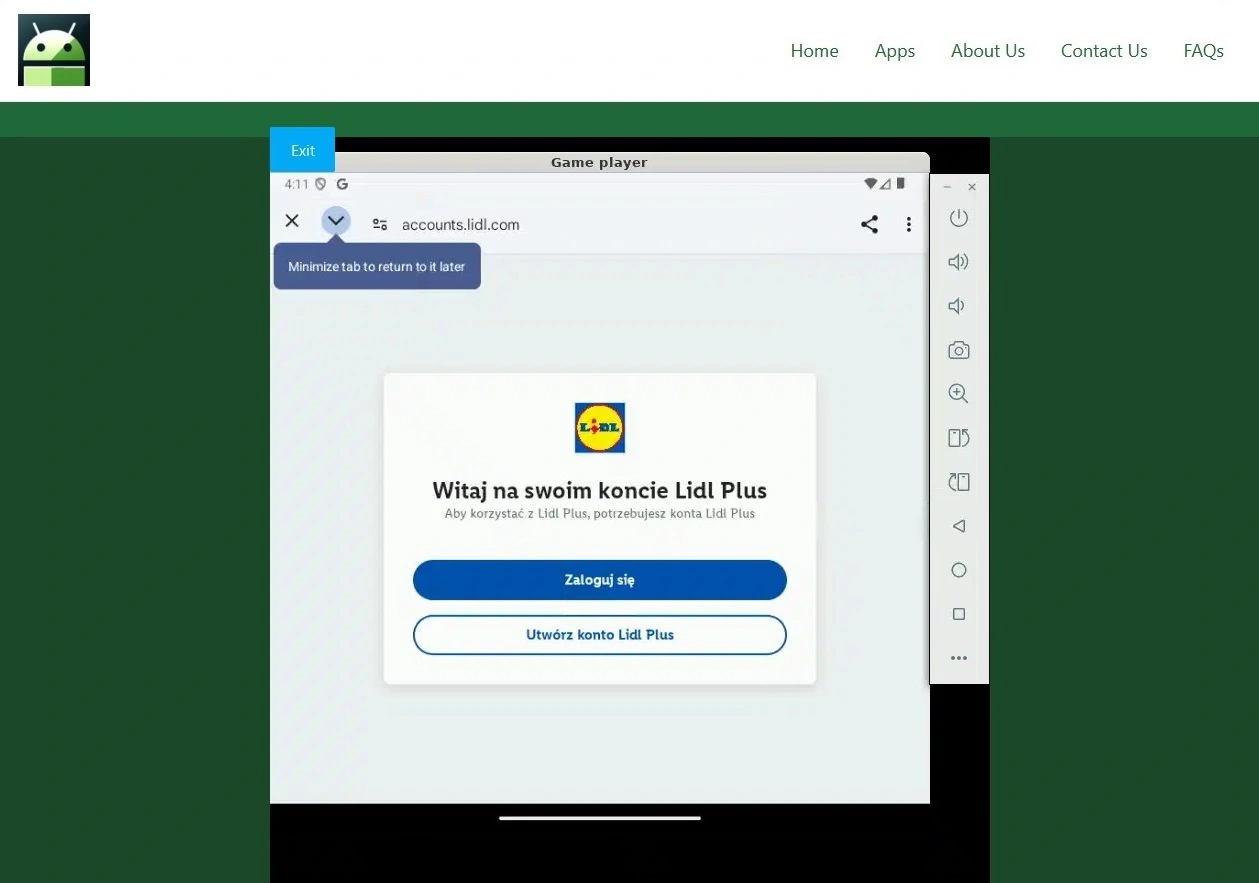The image size is (1259, 883).
Task: Click Utwórz konto Lidl Plus button
Action: pos(599,635)
